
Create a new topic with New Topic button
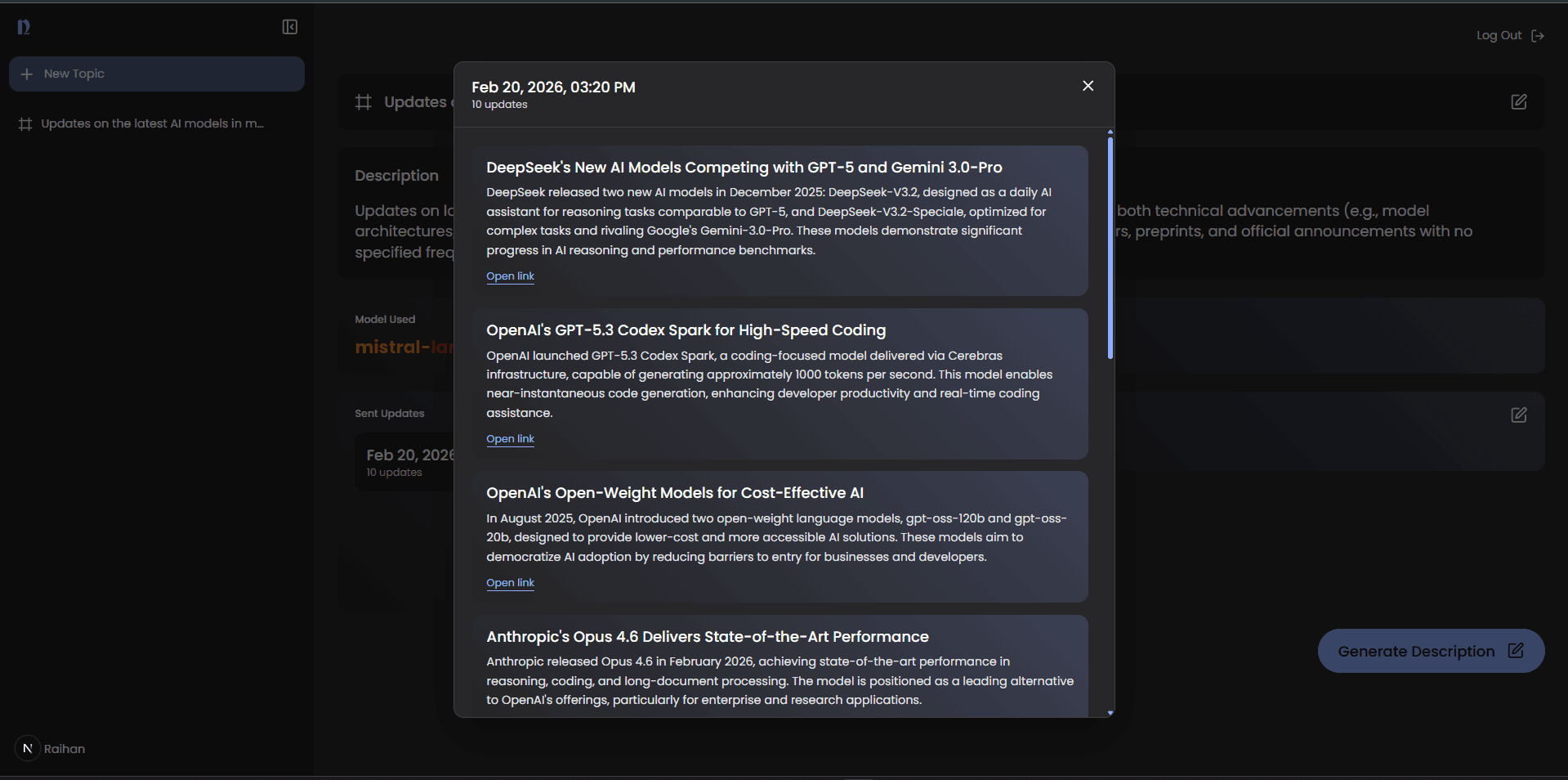tap(157, 74)
